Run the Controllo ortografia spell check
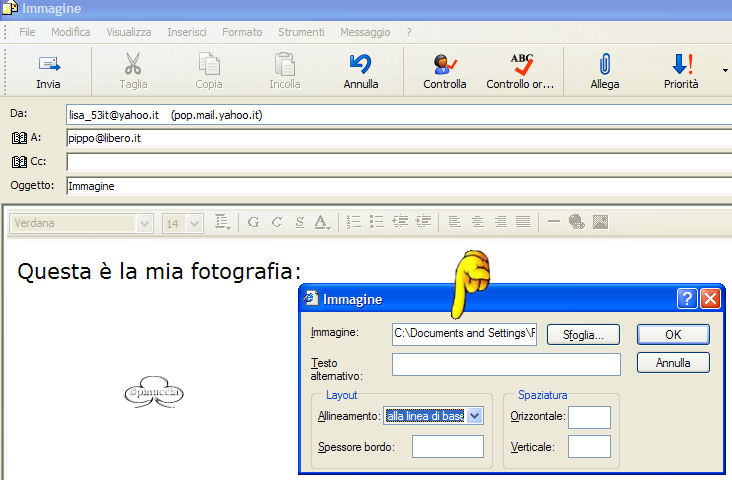732x480 pixels. [521, 71]
